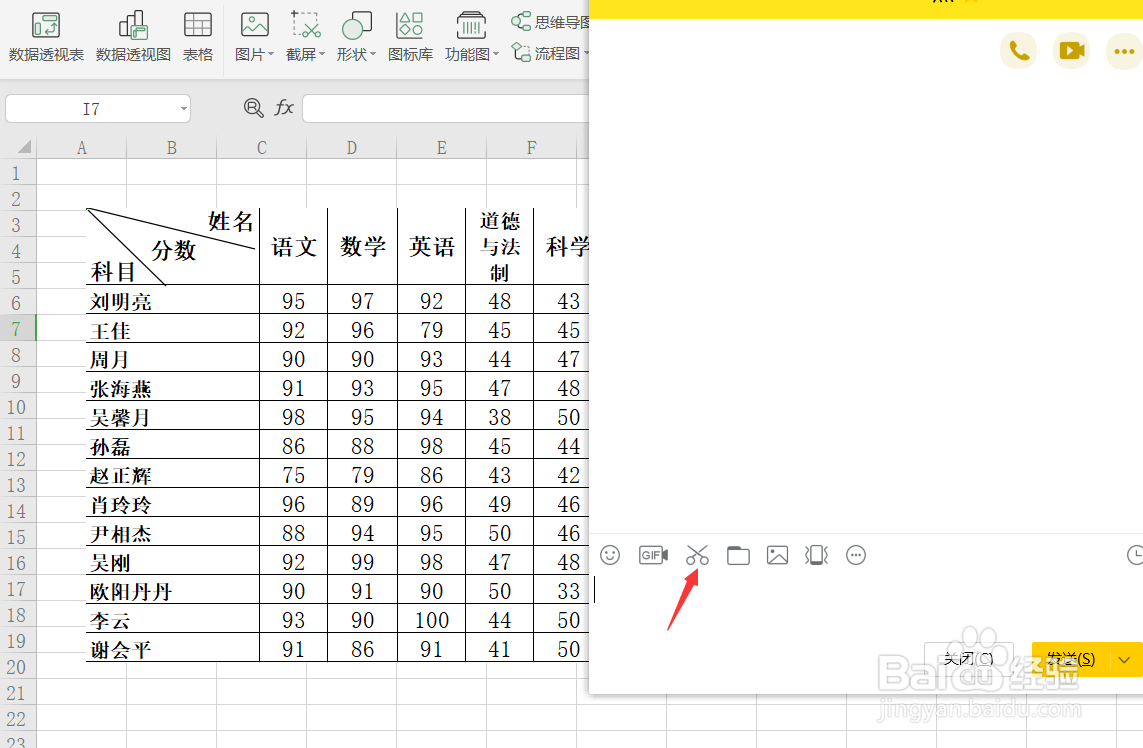Expand the 图片 dropdown arrow
Image resolution: width=1143 pixels, height=748 pixels.
coord(271,54)
